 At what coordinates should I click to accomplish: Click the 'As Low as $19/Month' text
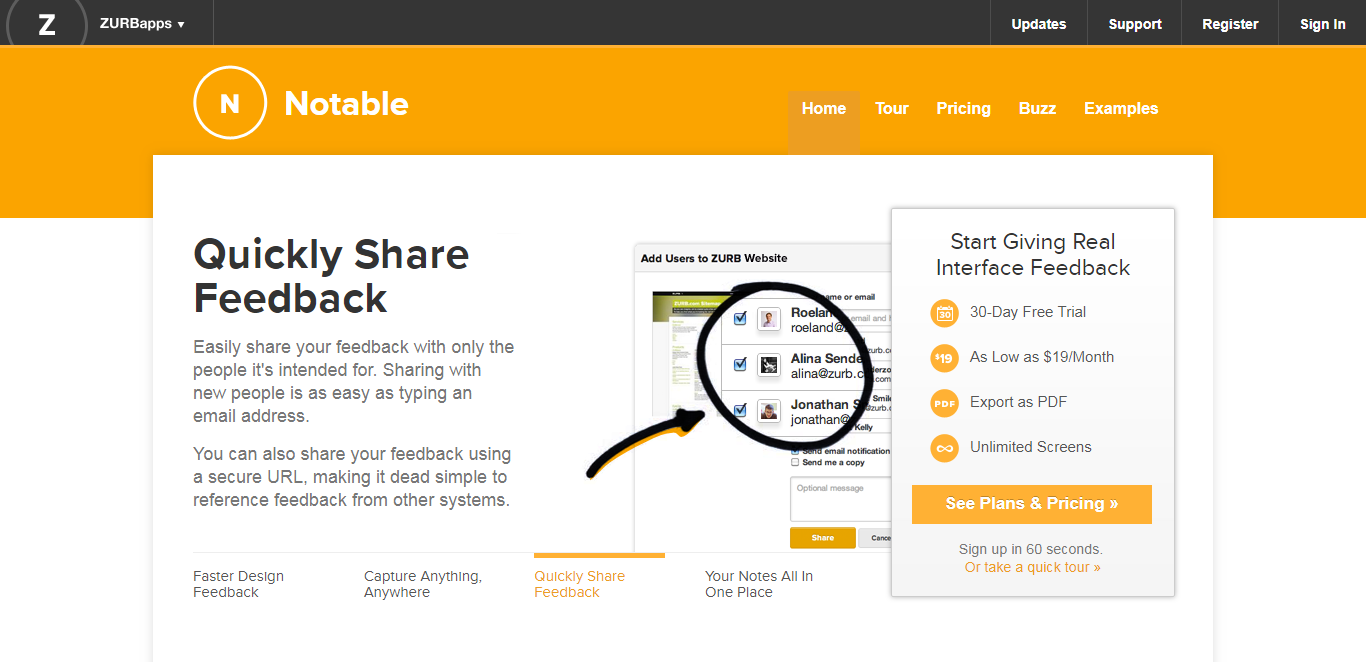pyautogui.click(x=1042, y=357)
